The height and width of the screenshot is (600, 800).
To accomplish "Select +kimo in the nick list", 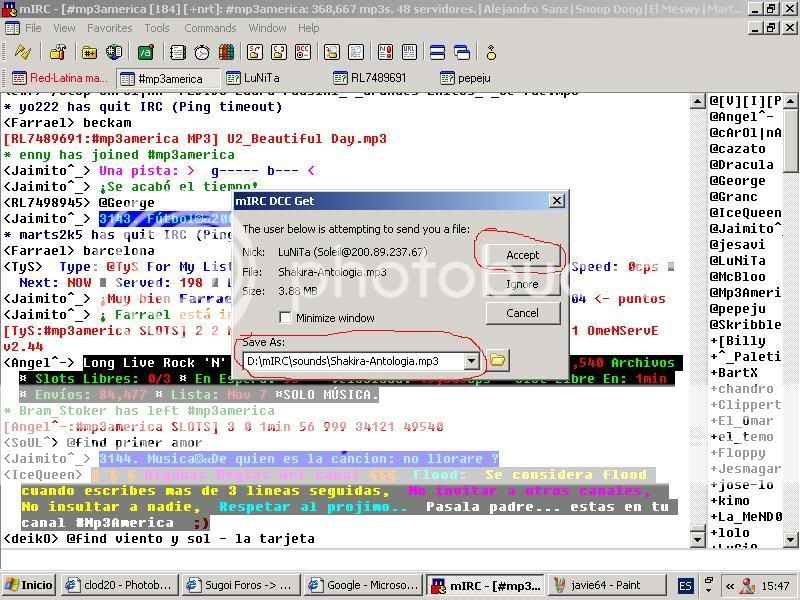I will [730, 501].
